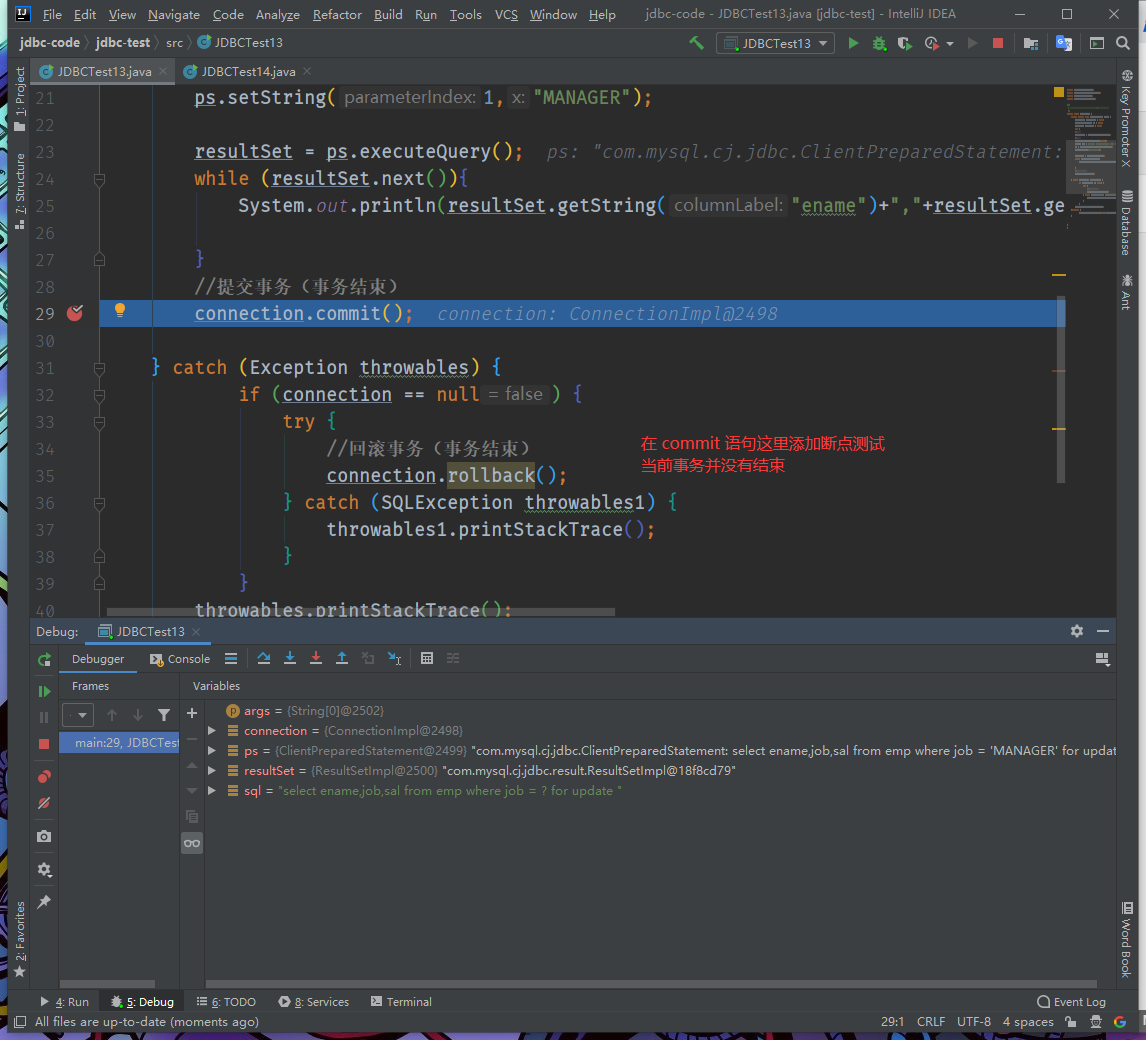Toggle fold marker at if line 32
This screenshot has height=1040, width=1146.
99,395
